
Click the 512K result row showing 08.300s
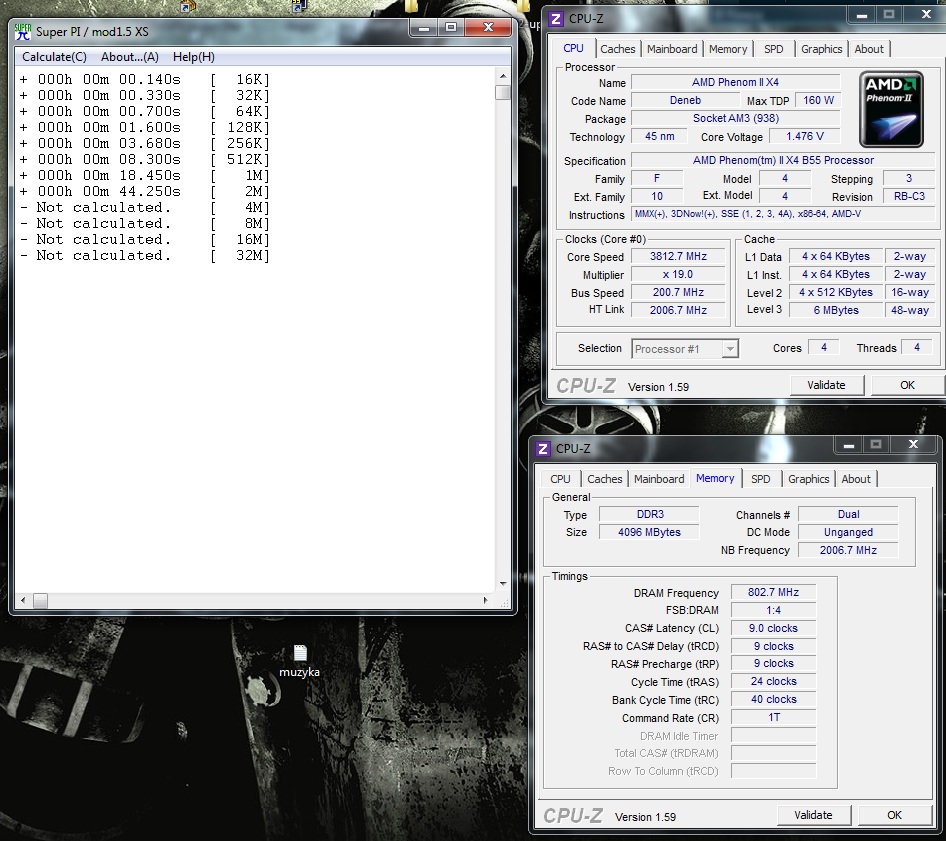point(145,160)
